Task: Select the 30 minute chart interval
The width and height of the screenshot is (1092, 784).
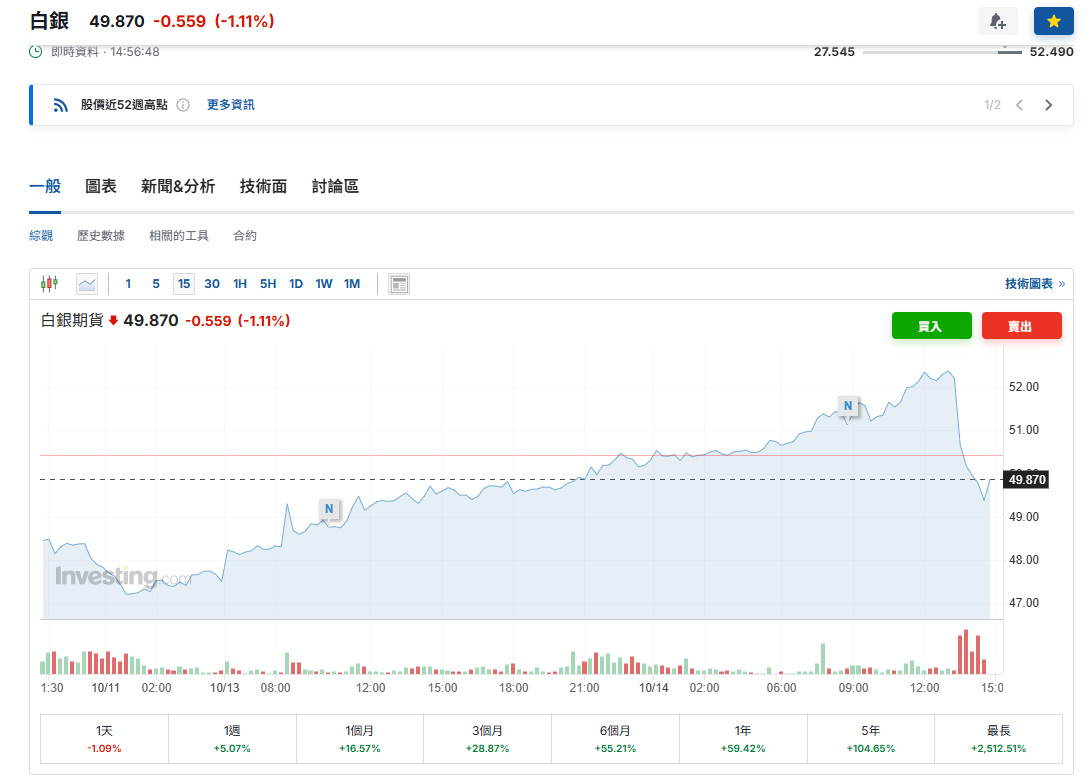Action: 212,284
